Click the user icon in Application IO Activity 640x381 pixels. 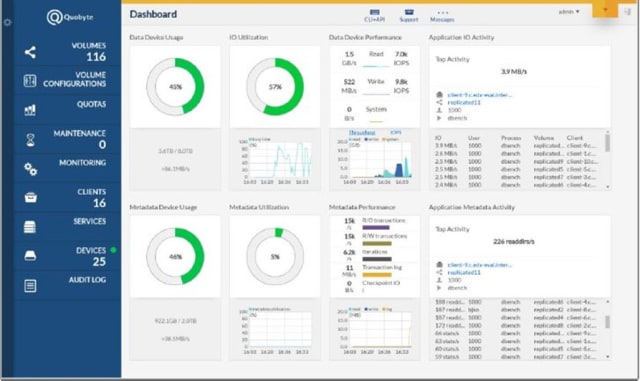pos(439,110)
